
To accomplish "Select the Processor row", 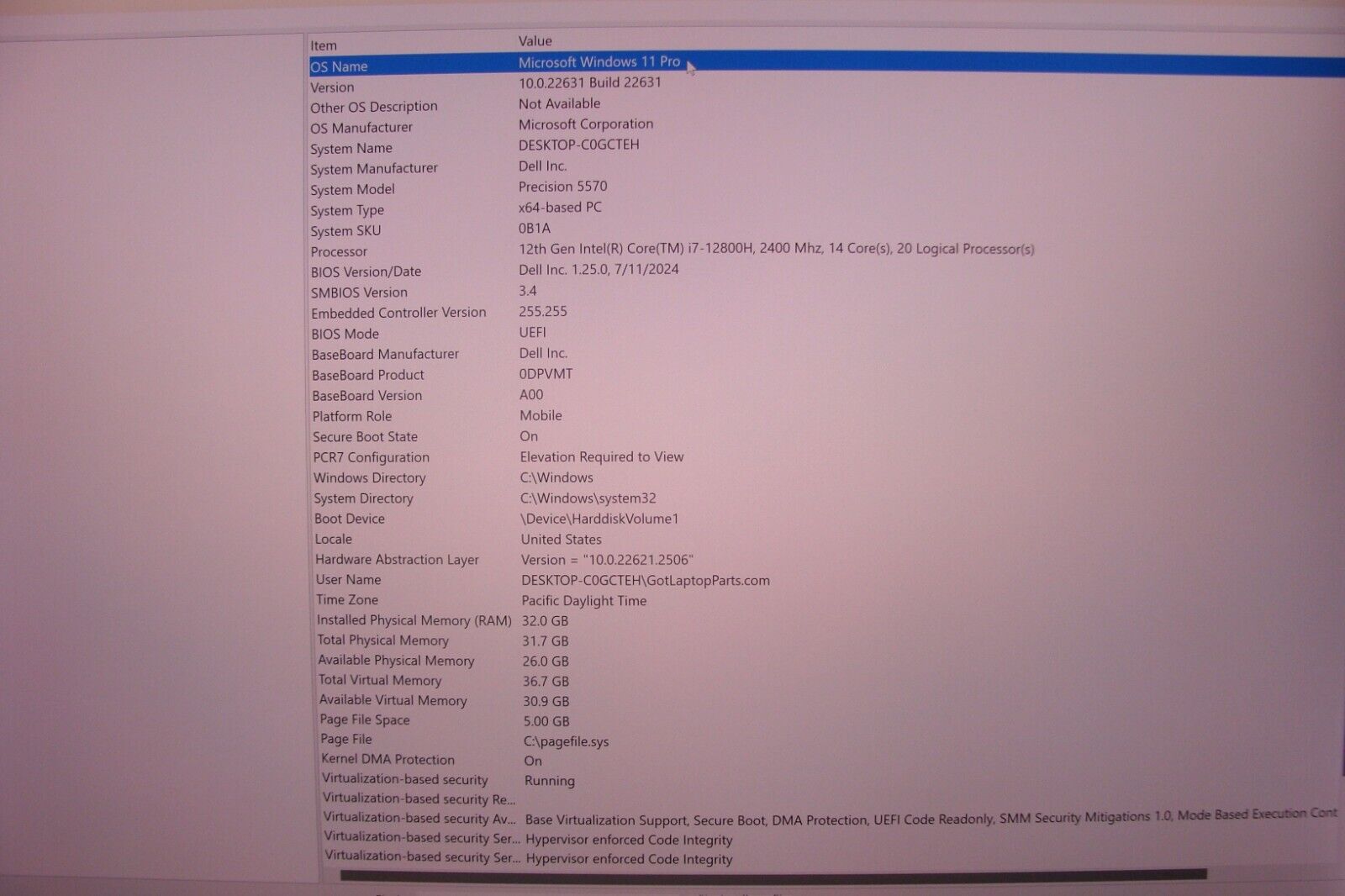I will pyautogui.click(x=826, y=250).
